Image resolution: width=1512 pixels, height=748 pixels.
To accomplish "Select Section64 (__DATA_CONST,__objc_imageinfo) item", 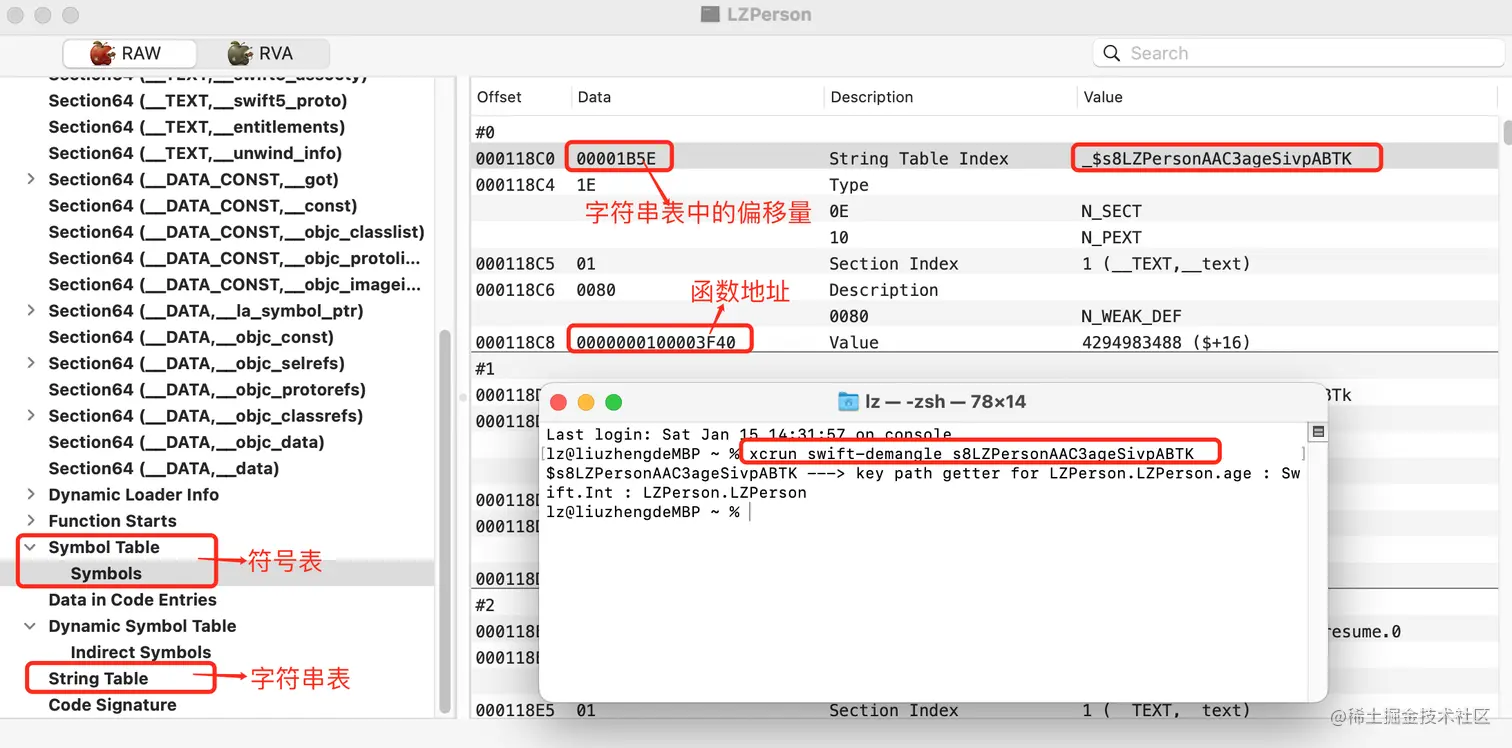I will (x=235, y=284).
